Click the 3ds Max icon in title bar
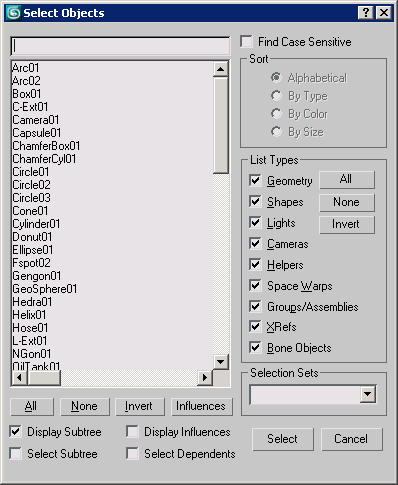Image resolution: width=398 pixels, height=485 pixels. pyautogui.click(x=14, y=13)
